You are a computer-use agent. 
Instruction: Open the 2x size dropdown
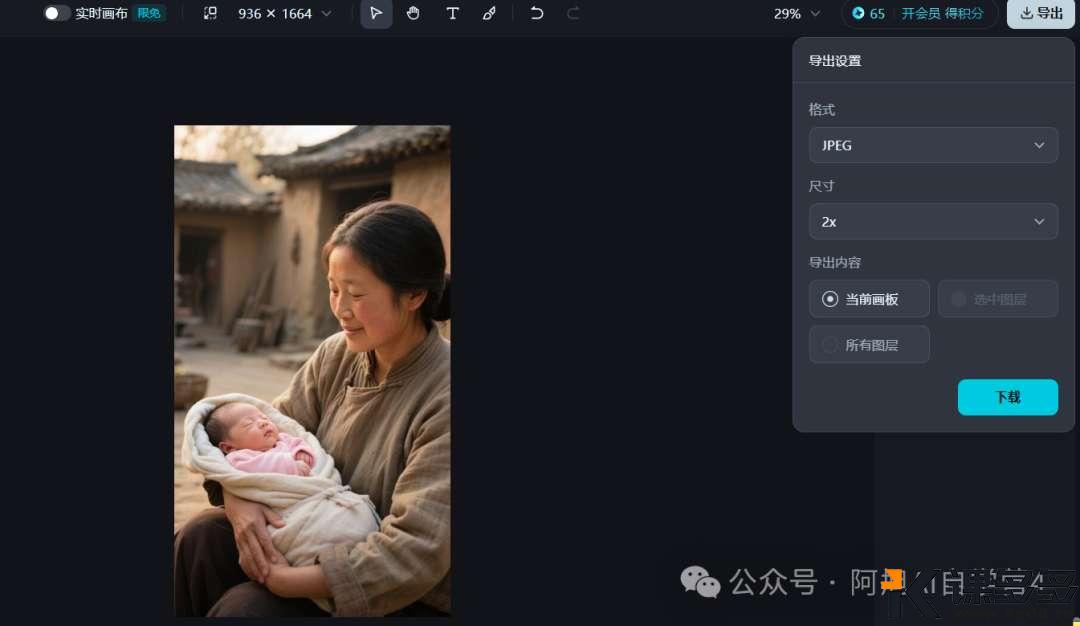pos(933,221)
